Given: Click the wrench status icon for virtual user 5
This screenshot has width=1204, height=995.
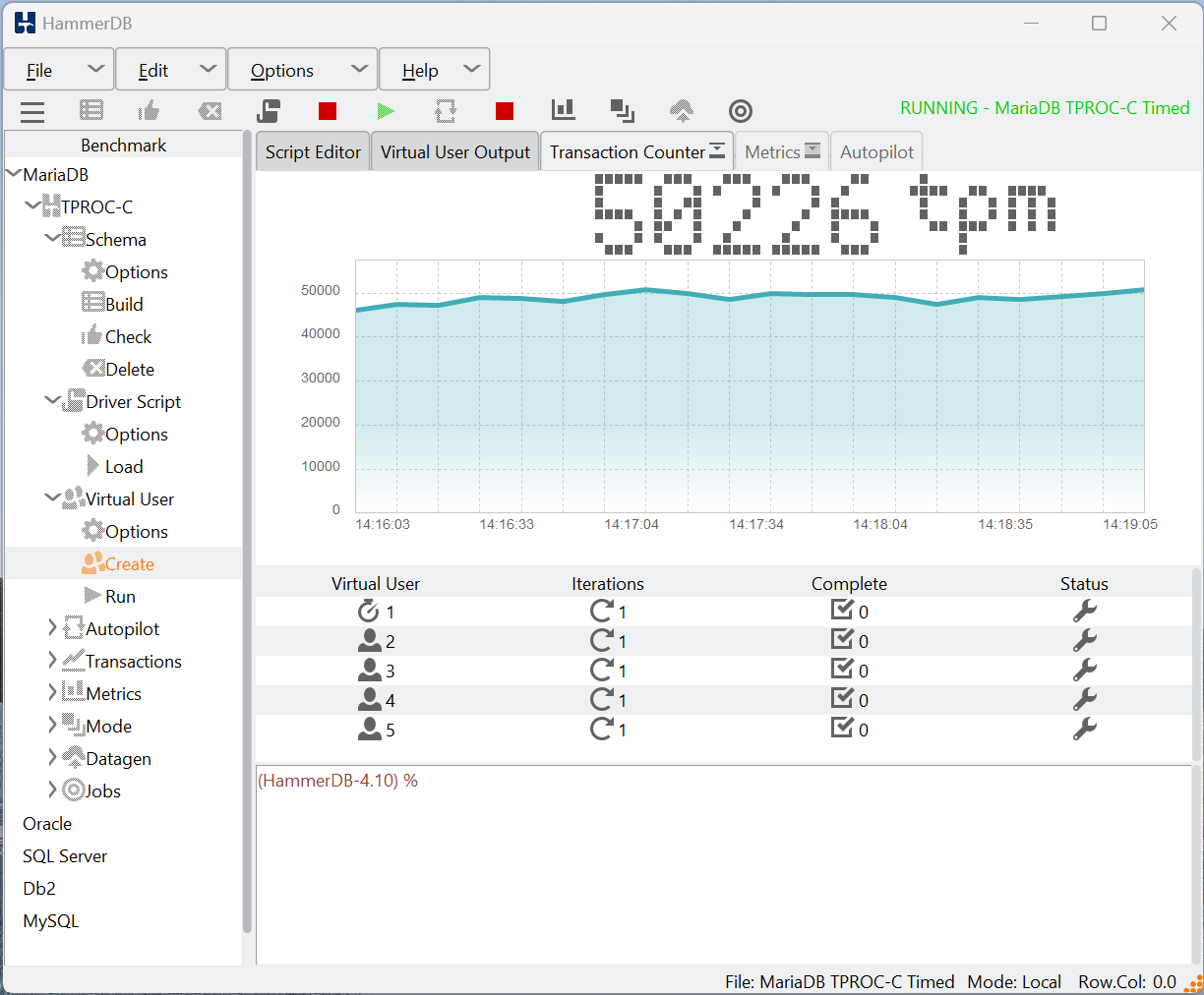Looking at the screenshot, I should click(1084, 730).
